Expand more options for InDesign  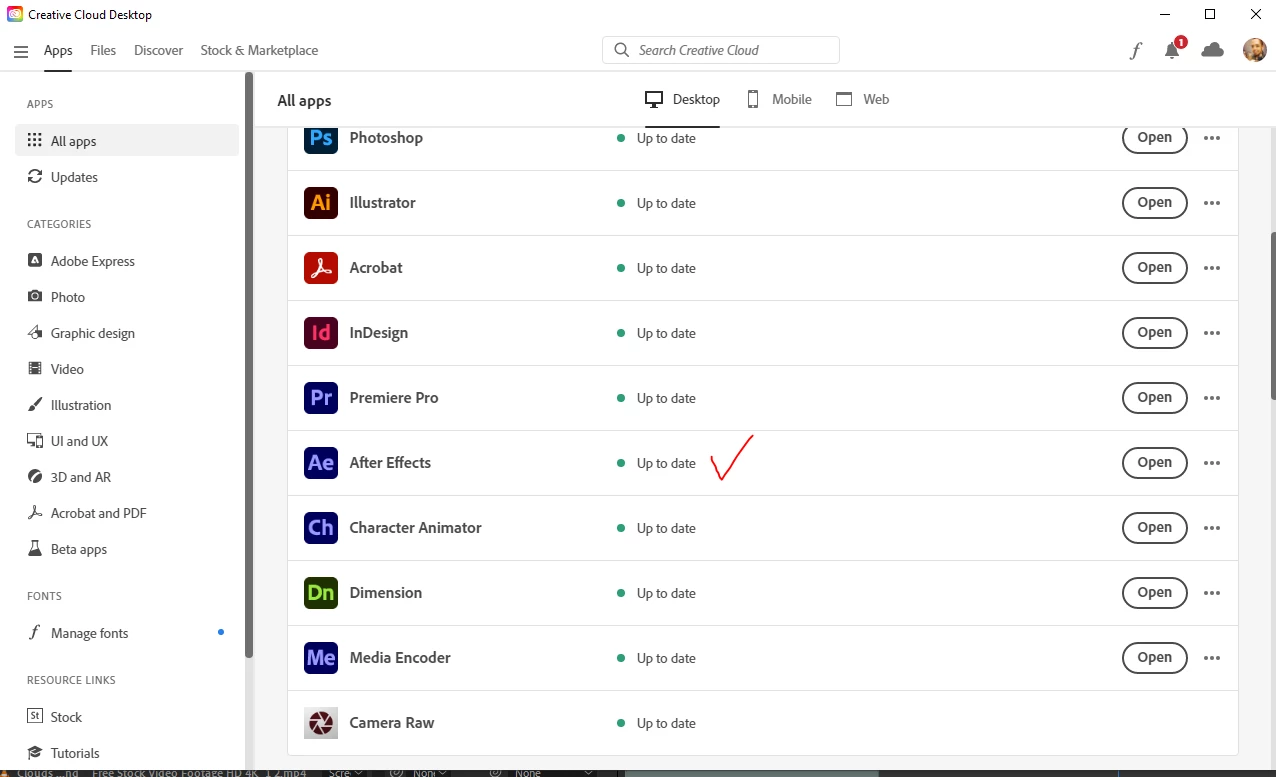[1212, 333]
